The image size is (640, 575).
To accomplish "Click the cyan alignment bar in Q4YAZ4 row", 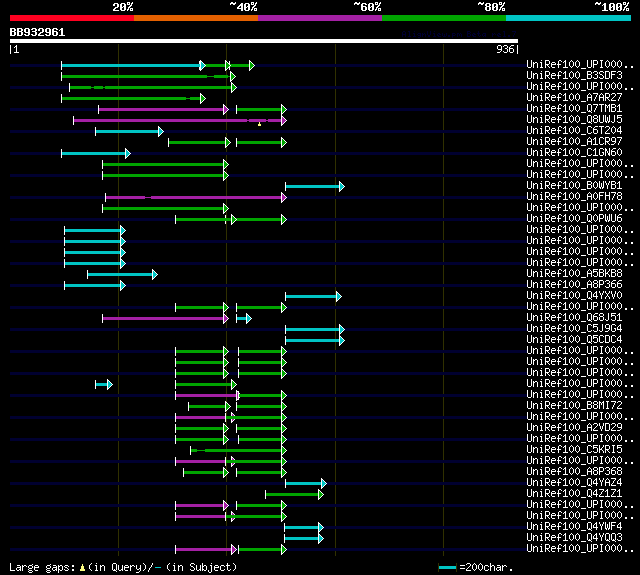I will [x=304, y=484].
